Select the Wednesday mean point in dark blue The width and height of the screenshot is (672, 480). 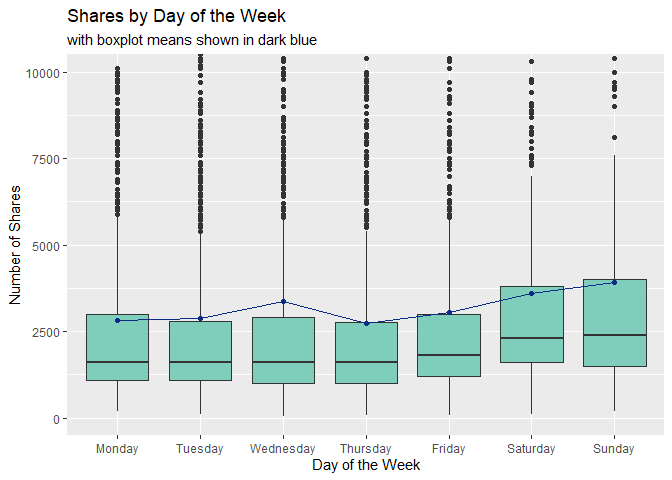(283, 301)
